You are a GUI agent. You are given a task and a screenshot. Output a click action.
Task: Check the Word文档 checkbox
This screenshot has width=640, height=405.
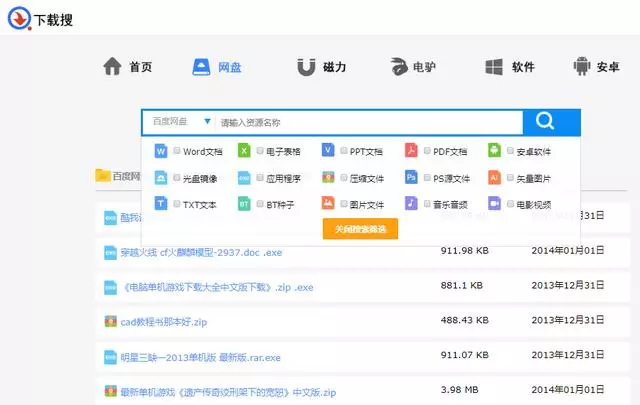point(177,151)
